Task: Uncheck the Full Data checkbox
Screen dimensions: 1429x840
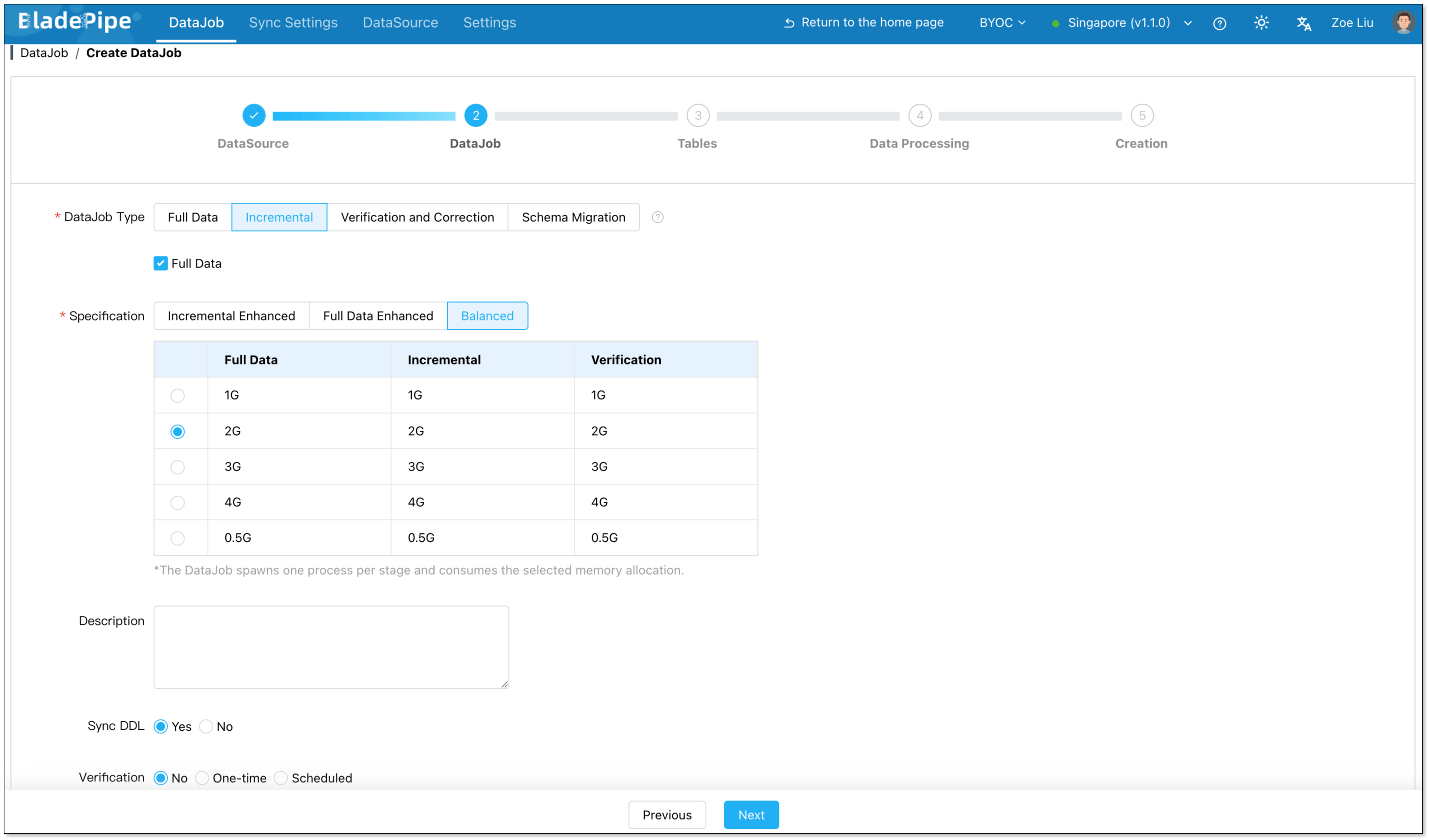Action: click(x=161, y=264)
